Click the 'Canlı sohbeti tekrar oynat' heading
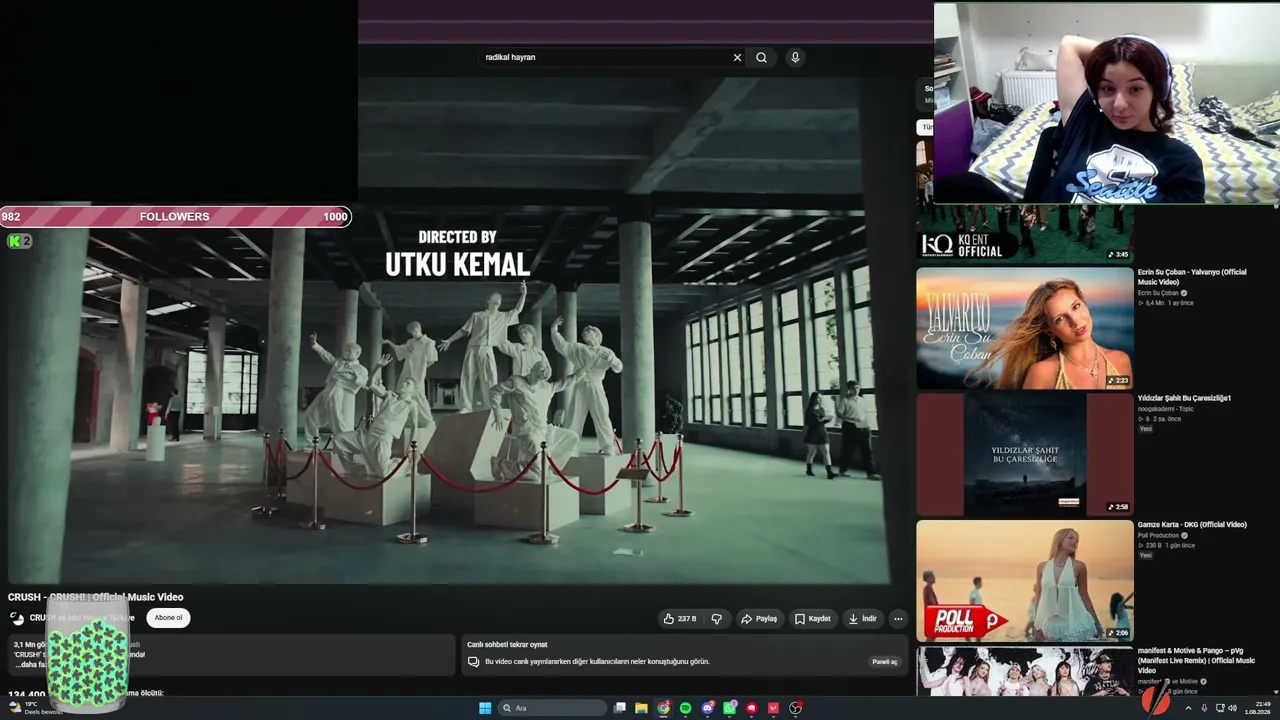The width and height of the screenshot is (1280, 720). (507, 645)
